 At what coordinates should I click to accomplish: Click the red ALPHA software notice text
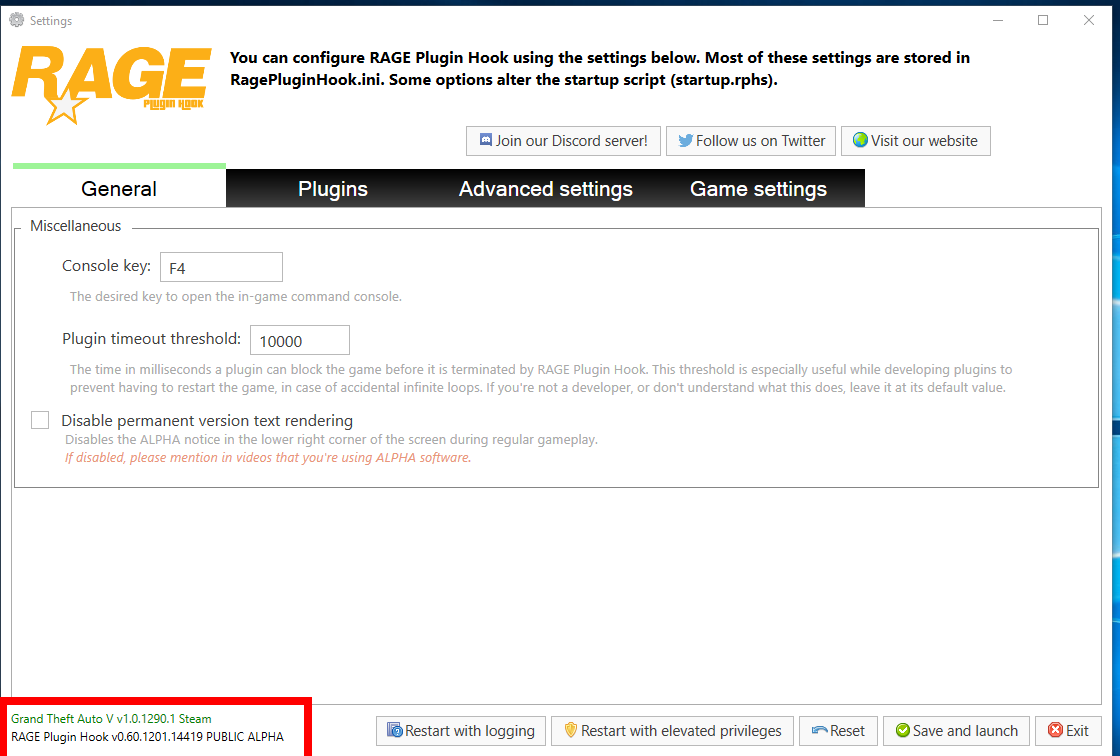click(x=268, y=457)
